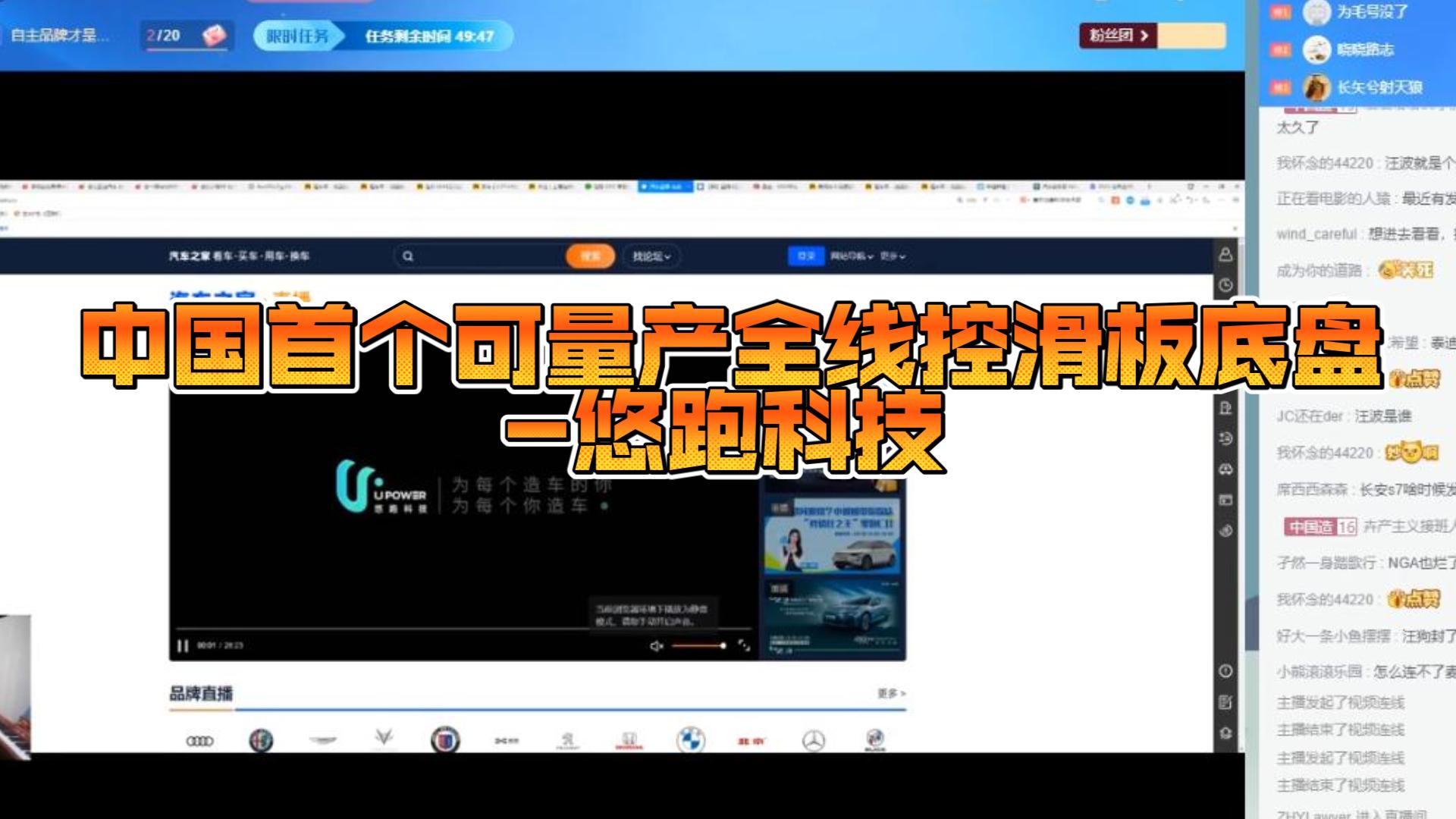1456x819 pixels.
Task: Click the orange search button
Action: tap(590, 256)
